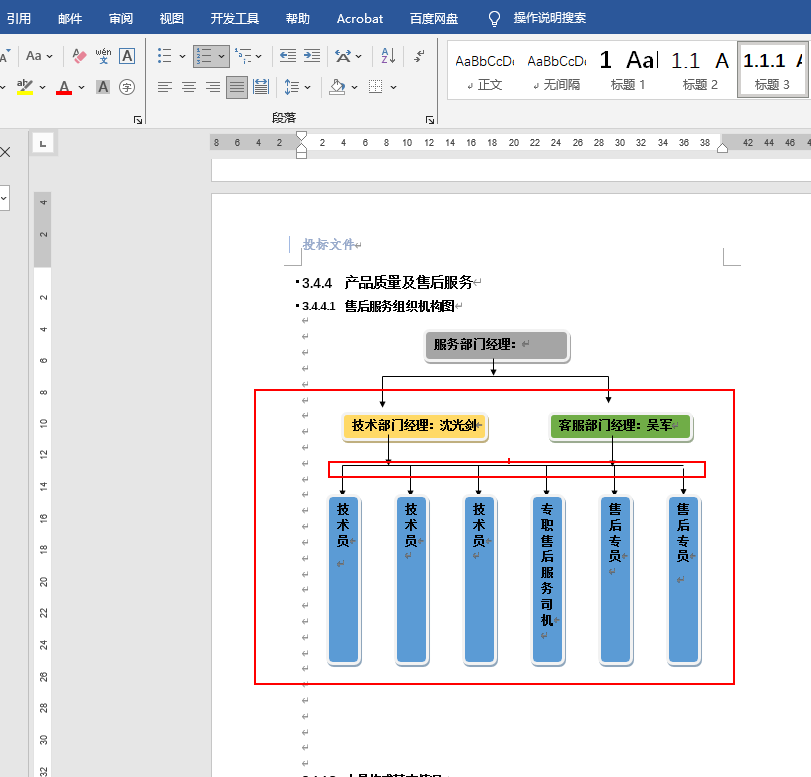This screenshot has width=811, height=777.
Task: Align text right
Action: [x=213, y=87]
